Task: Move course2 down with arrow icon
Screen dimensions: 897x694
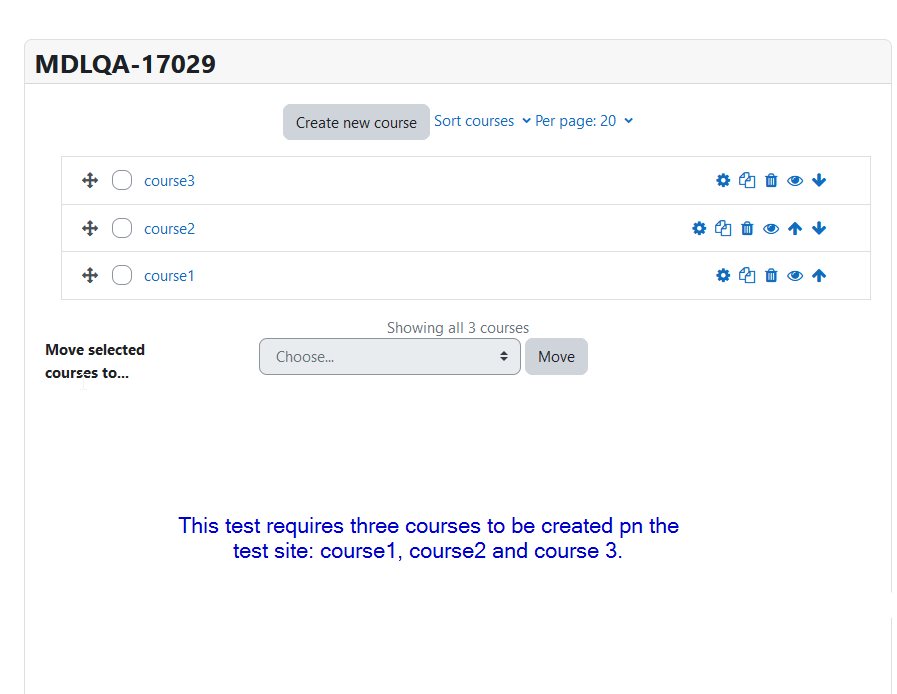Action: tap(819, 228)
